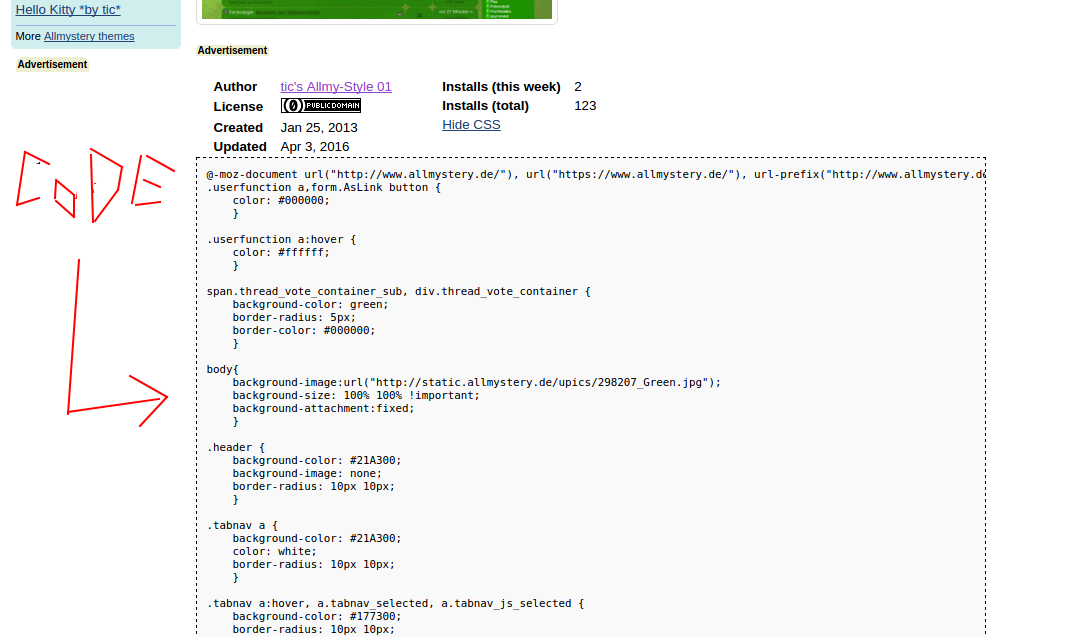Click the Advertisement label in the sidebar
Screen dimensions: 1086x637
[x=53, y=64]
